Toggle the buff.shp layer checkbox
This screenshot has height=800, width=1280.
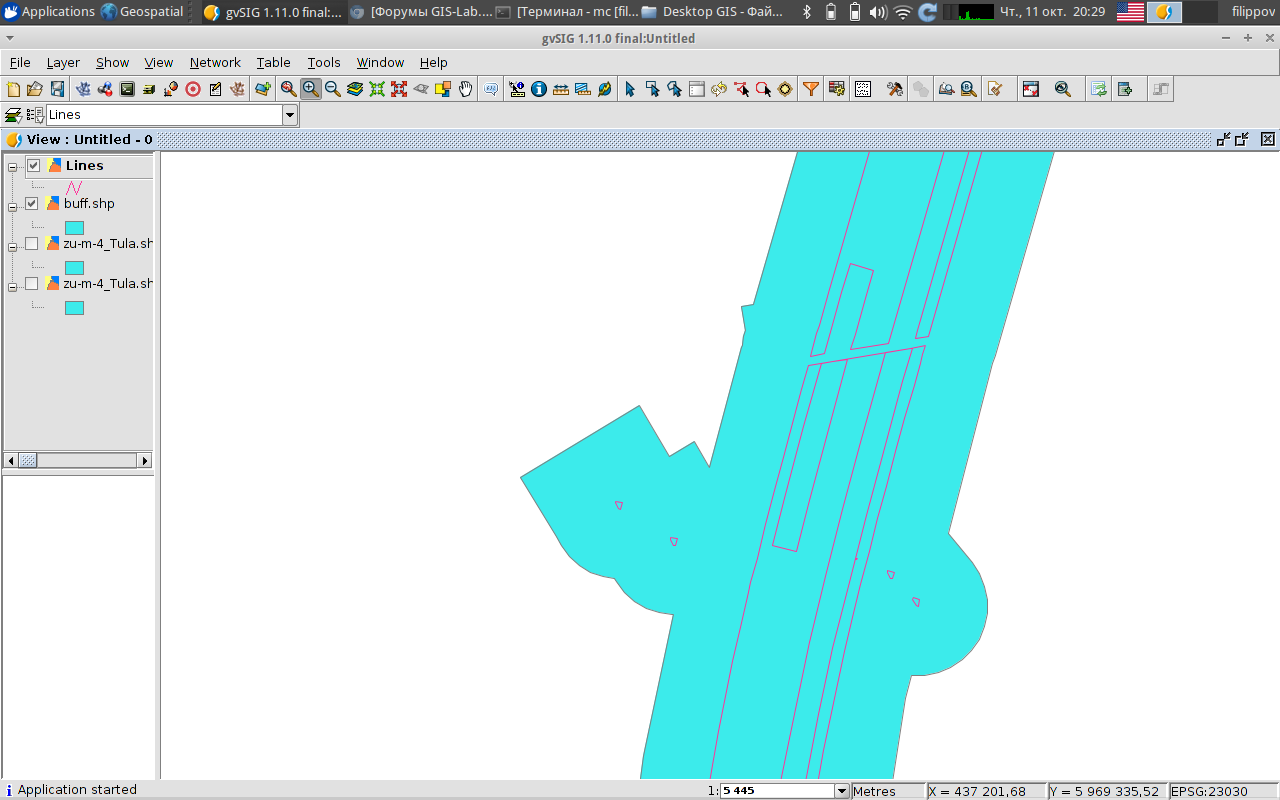pyautogui.click(x=32, y=203)
